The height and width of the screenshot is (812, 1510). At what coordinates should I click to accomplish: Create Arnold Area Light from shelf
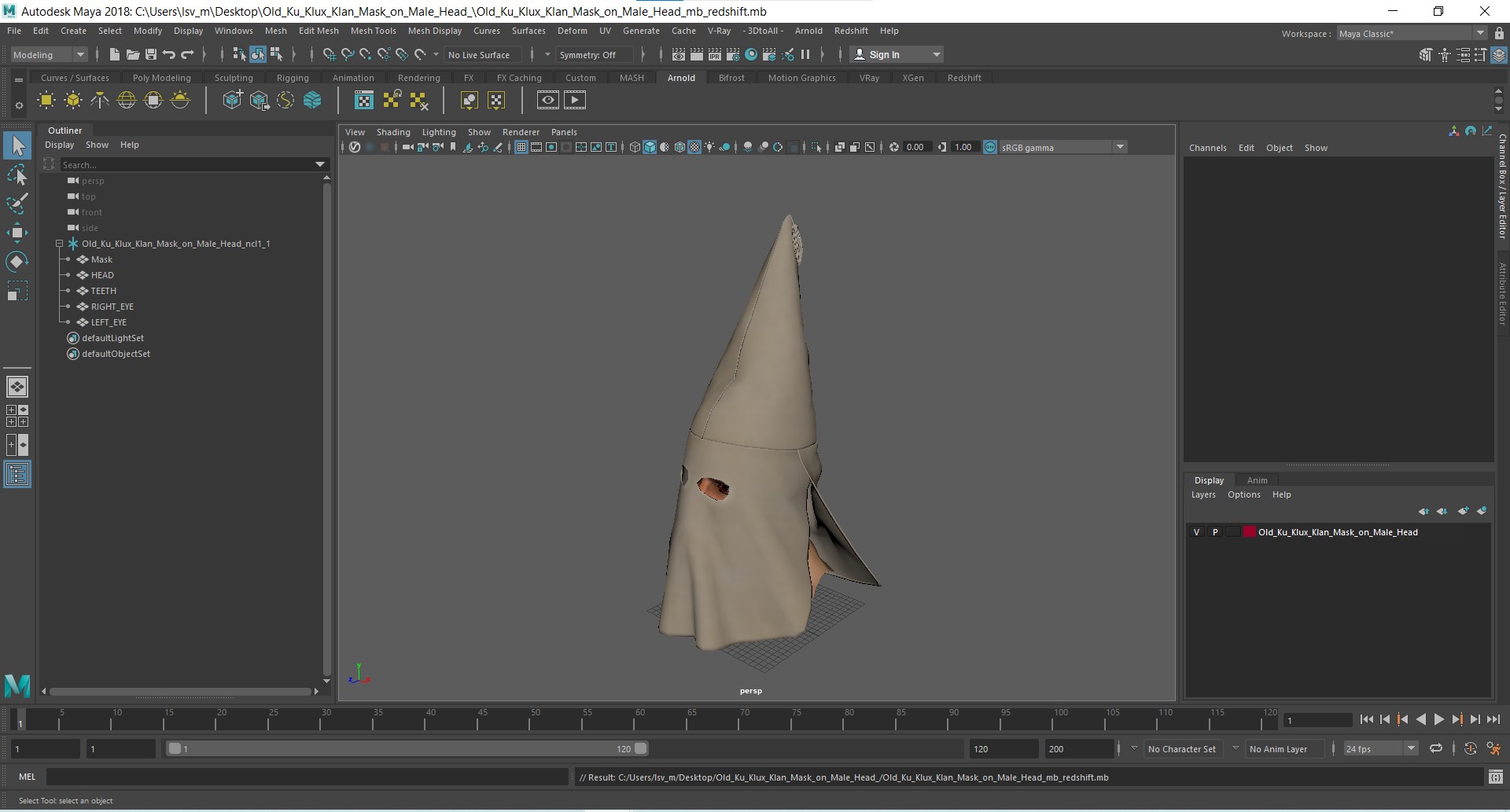[46, 100]
